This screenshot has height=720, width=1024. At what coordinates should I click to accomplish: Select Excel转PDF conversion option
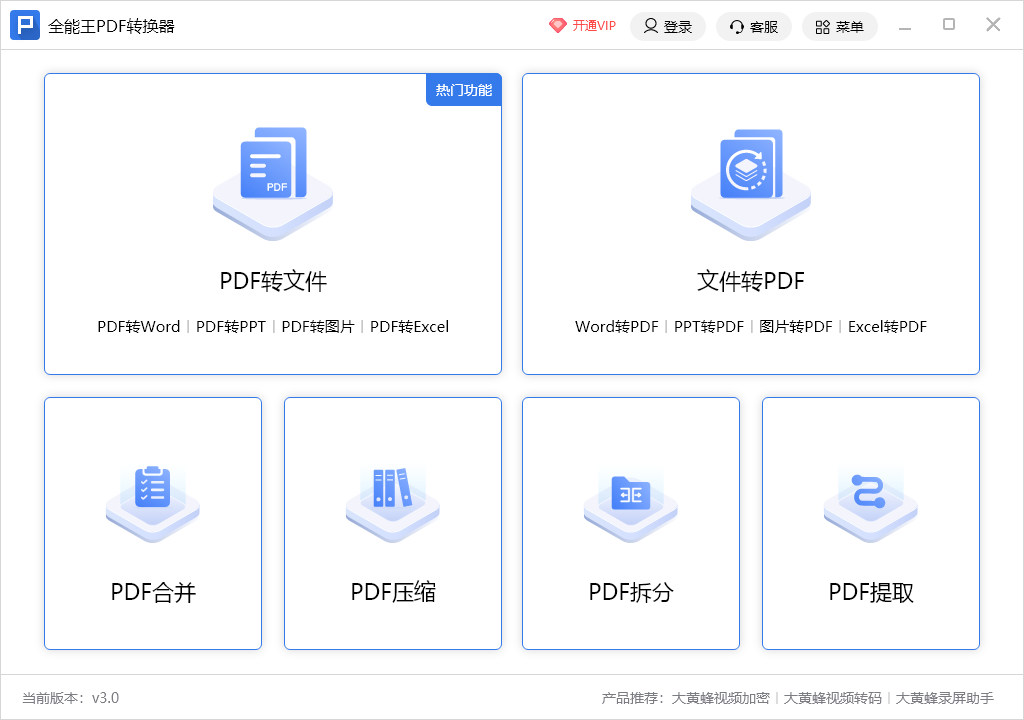click(888, 327)
